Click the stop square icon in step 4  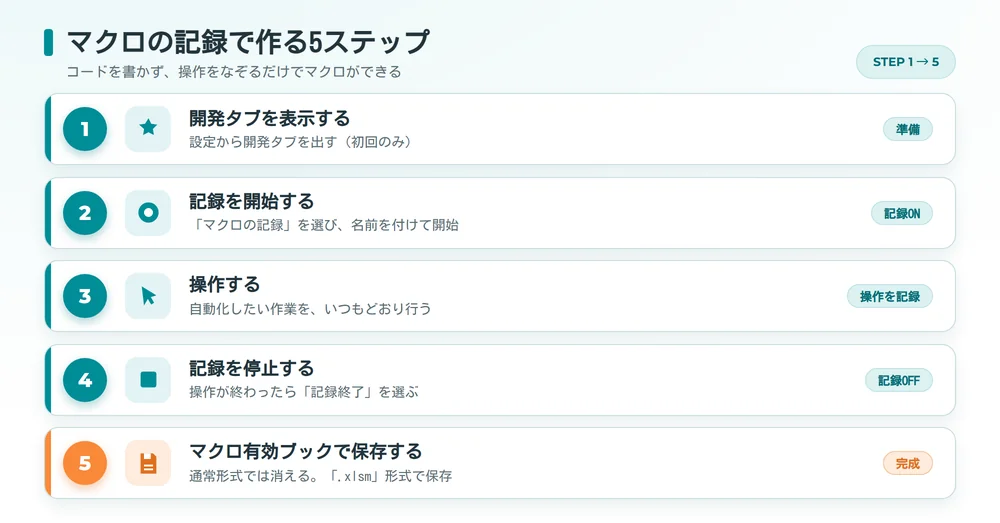148,380
